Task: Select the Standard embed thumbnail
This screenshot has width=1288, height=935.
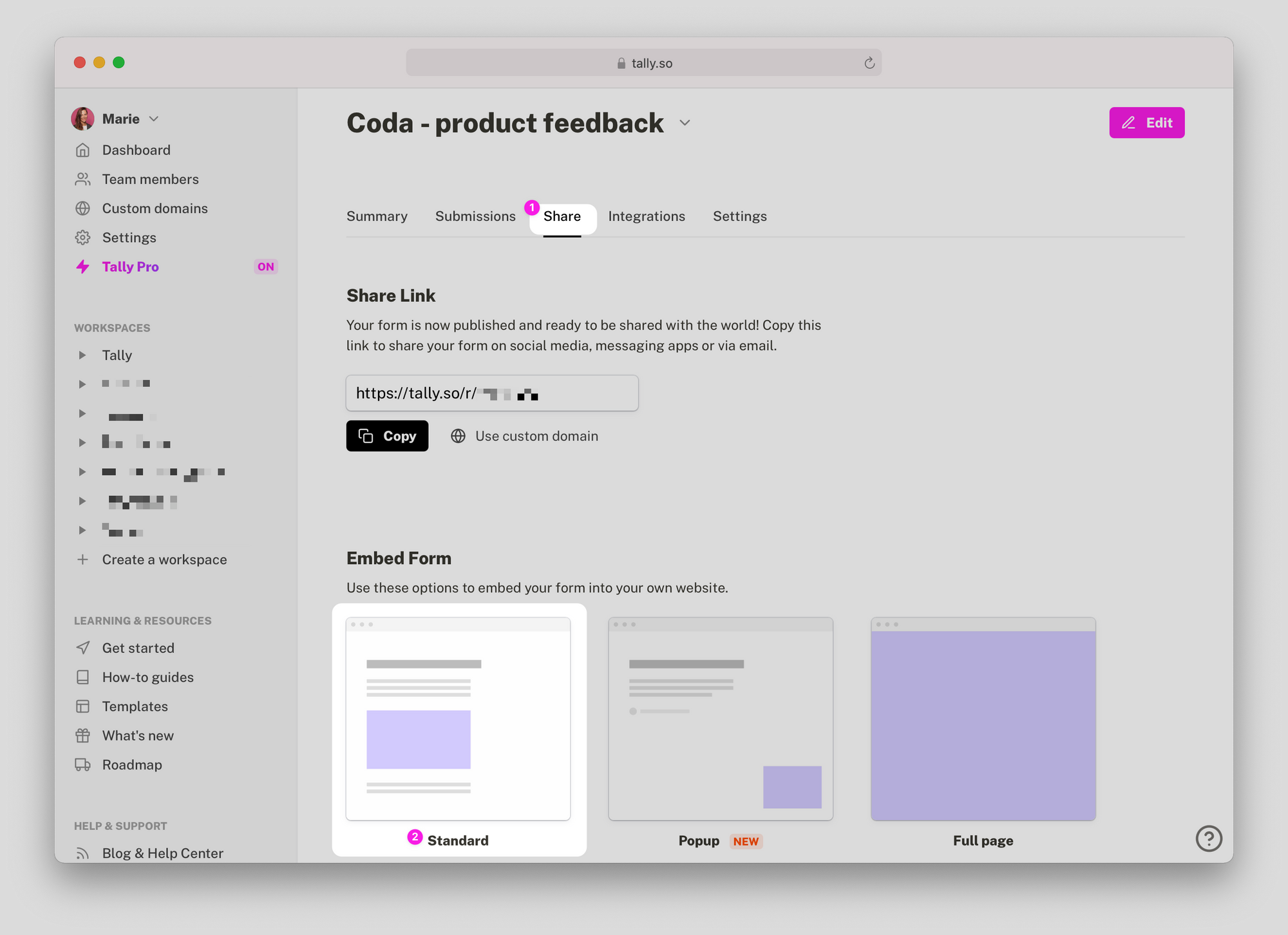Action: [x=458, y=719]
